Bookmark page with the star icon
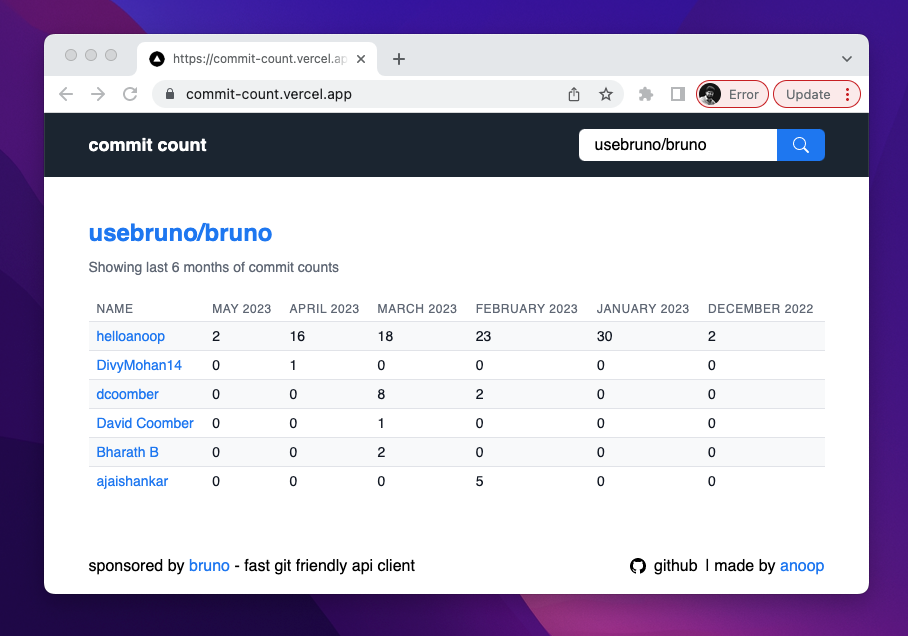The height and width of the screenshot is (636, 908). [x=606, y=94]
